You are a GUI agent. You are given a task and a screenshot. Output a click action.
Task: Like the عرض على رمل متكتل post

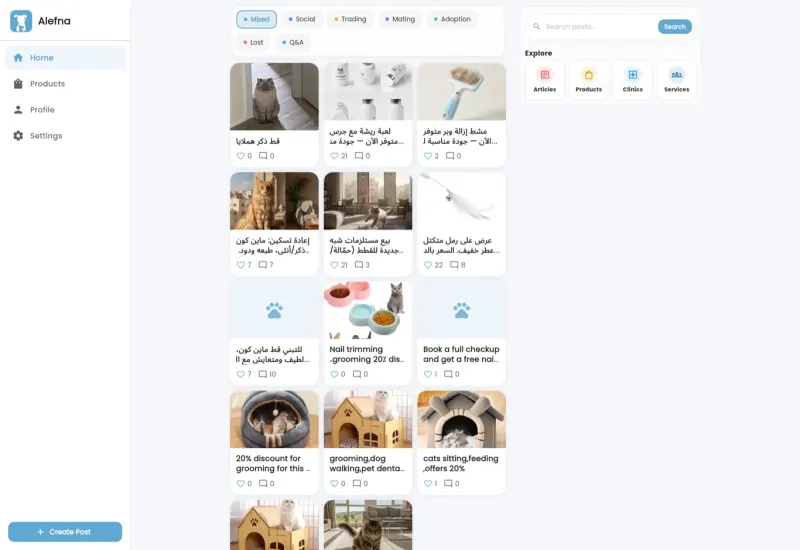[428, 265]
